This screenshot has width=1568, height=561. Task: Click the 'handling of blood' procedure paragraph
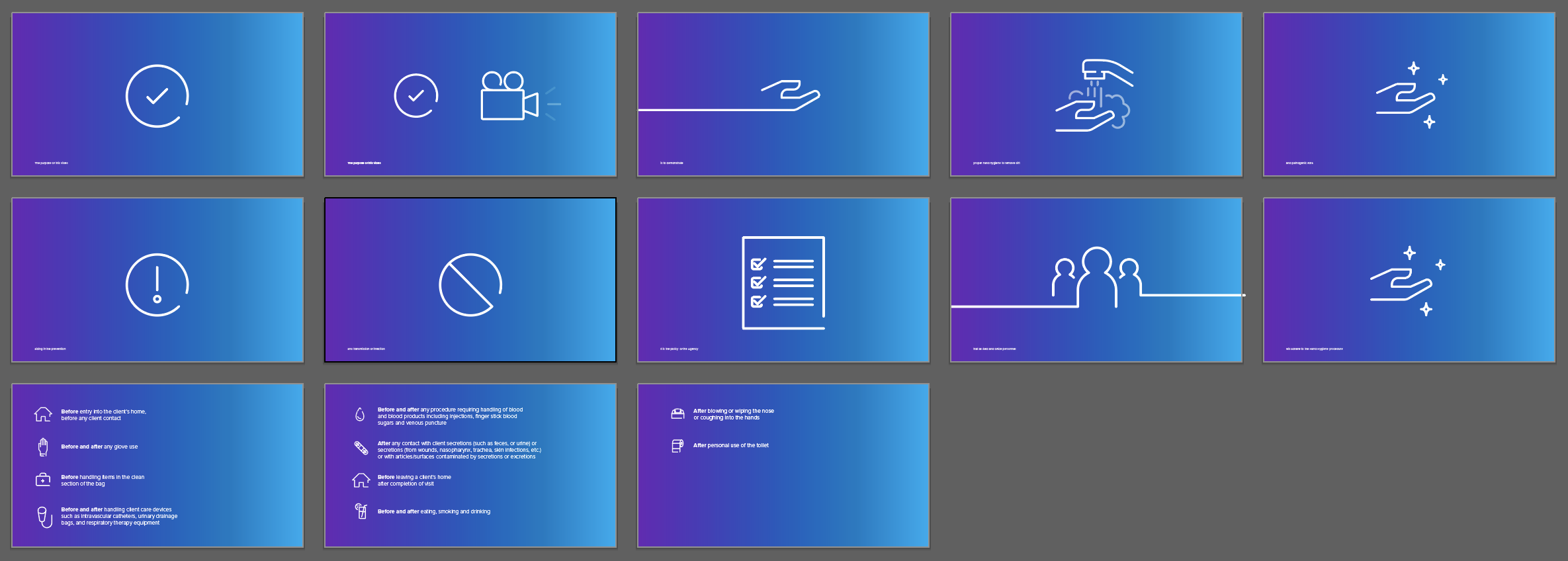point(450,416)
